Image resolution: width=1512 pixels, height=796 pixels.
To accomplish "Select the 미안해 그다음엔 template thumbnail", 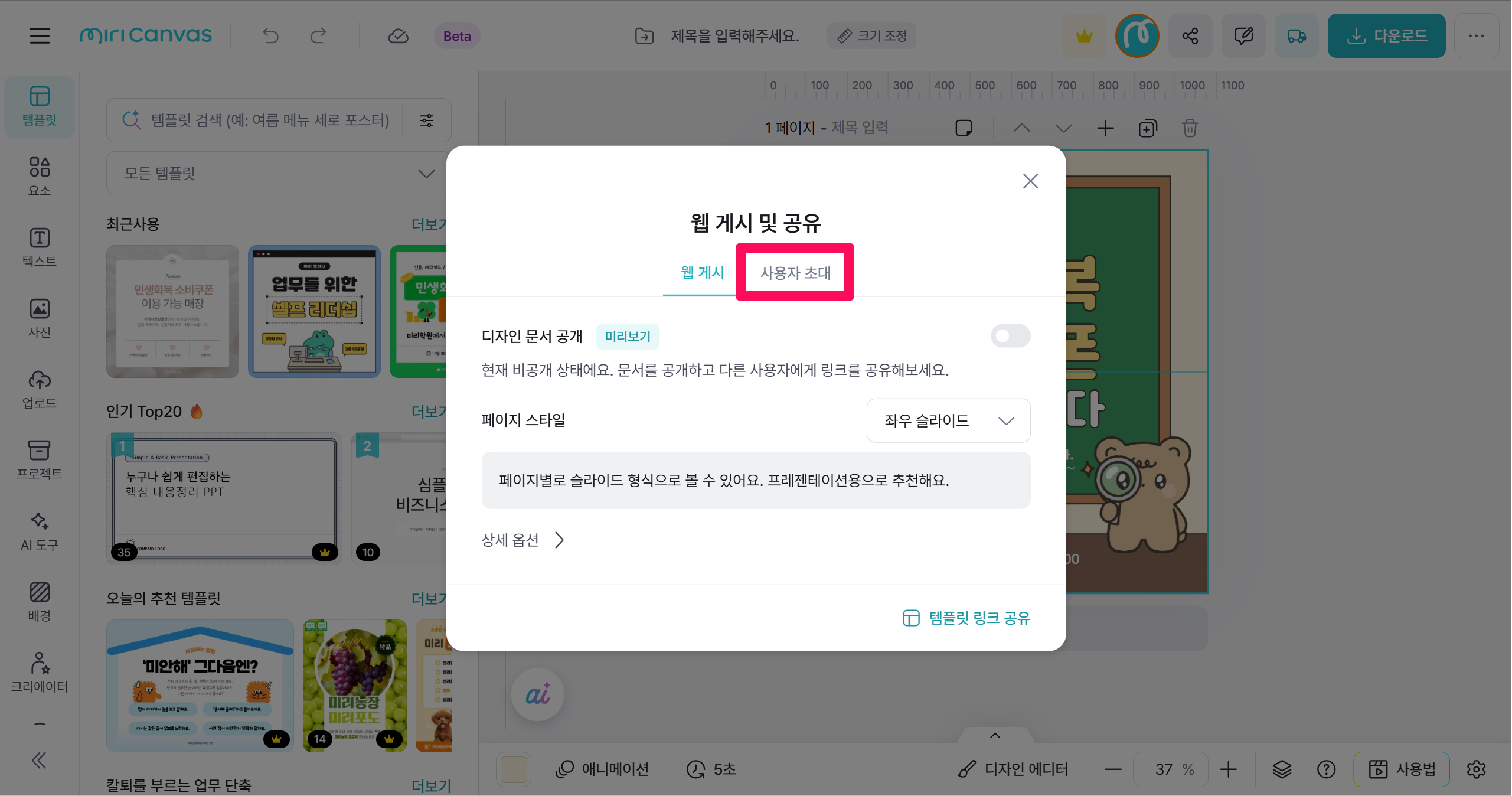I will coord(200,686).
